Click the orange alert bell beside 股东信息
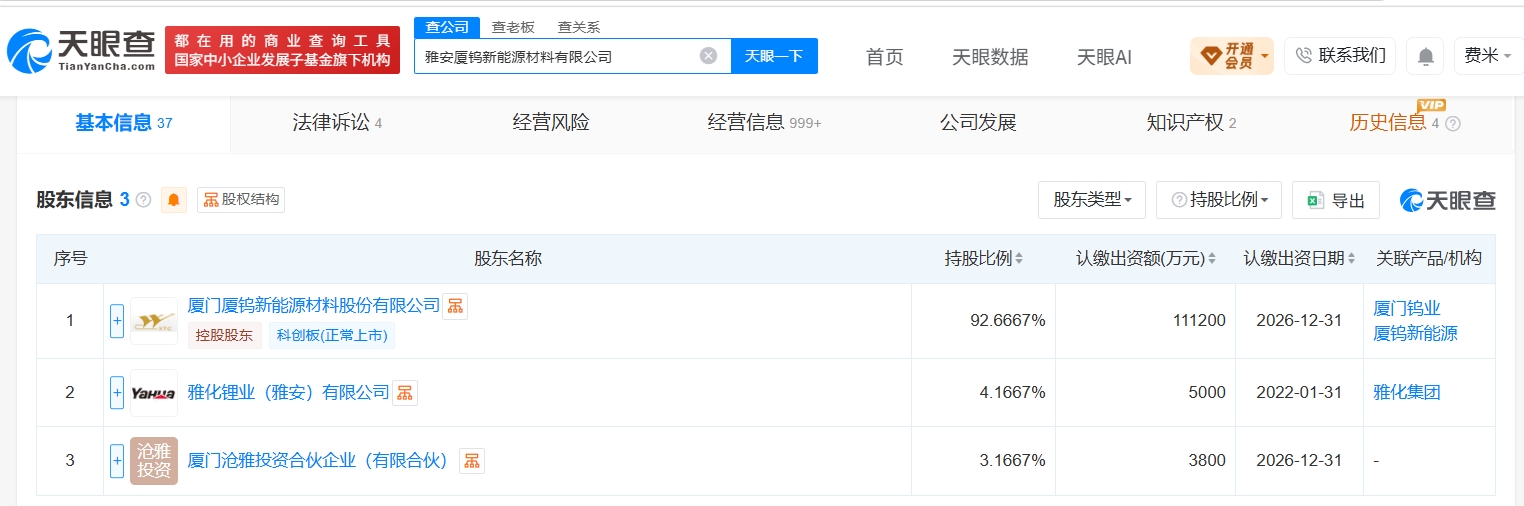The image size is (1524, 506). (174, 200)
